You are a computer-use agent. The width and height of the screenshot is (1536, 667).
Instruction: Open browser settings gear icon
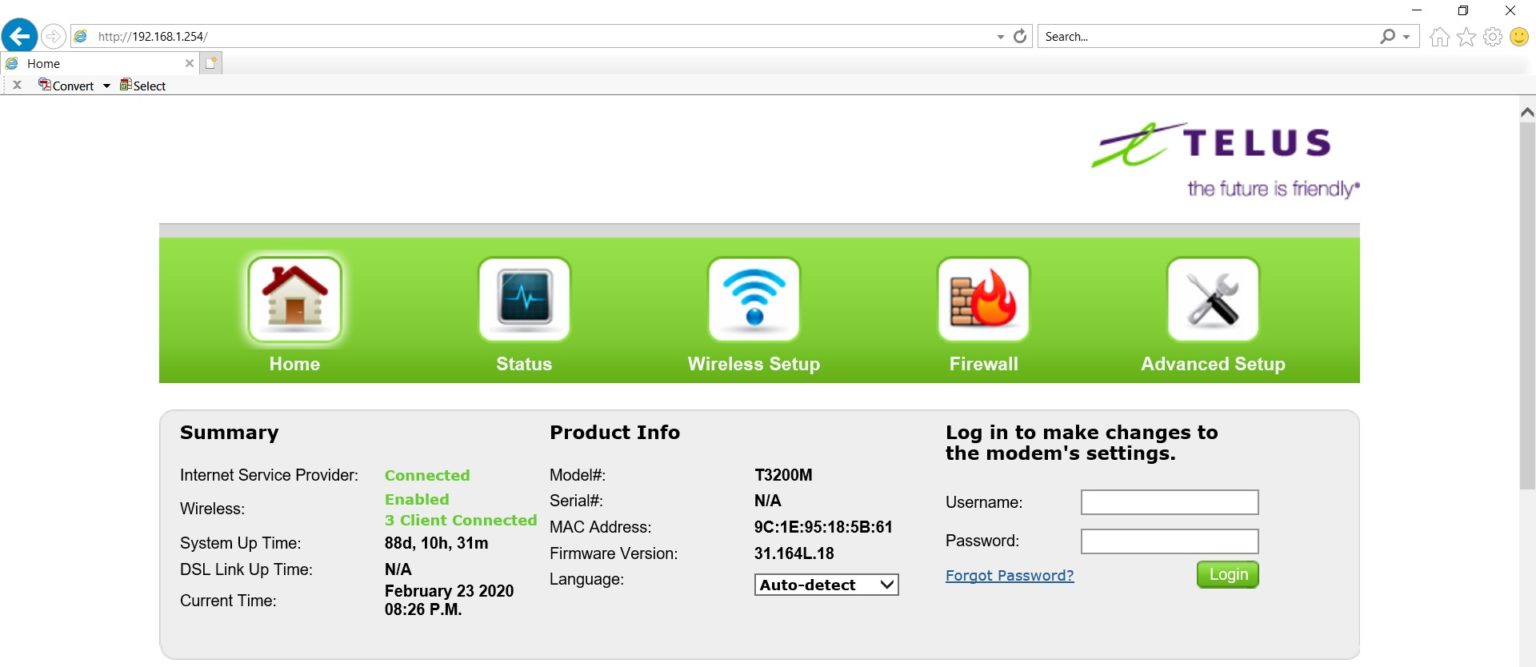tap(1492, 37)
